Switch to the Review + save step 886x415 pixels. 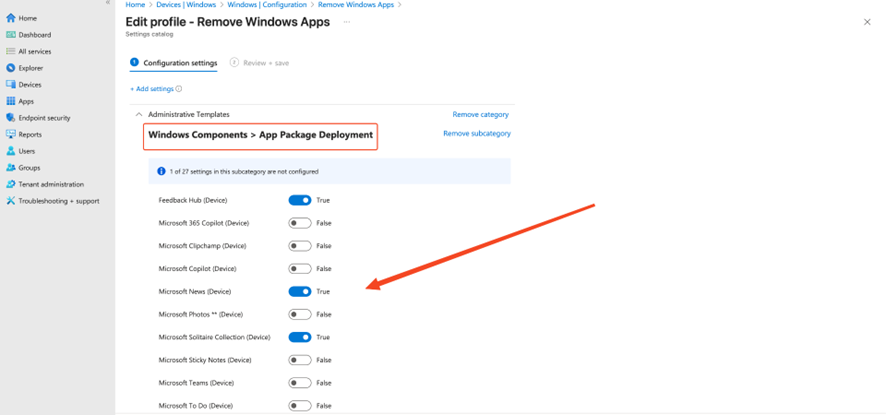coord(260,63)
